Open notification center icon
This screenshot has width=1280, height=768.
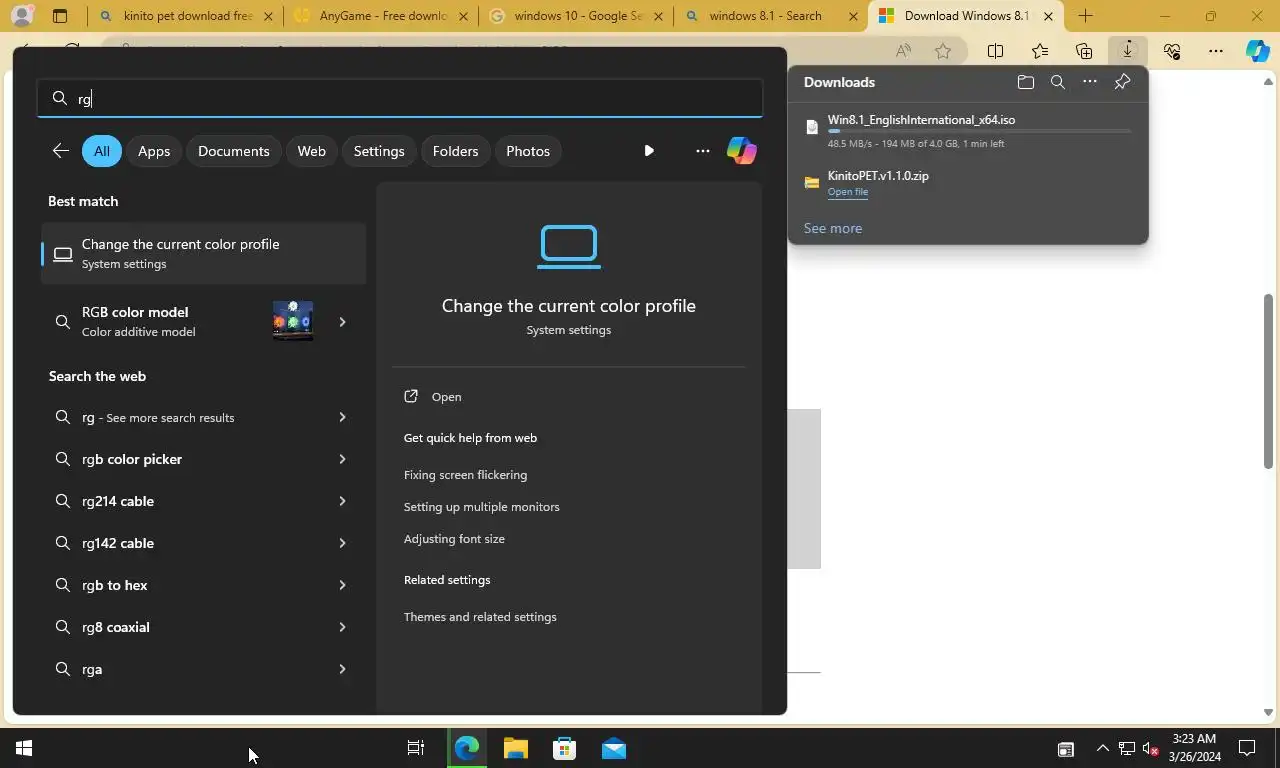coord(1247,749)
